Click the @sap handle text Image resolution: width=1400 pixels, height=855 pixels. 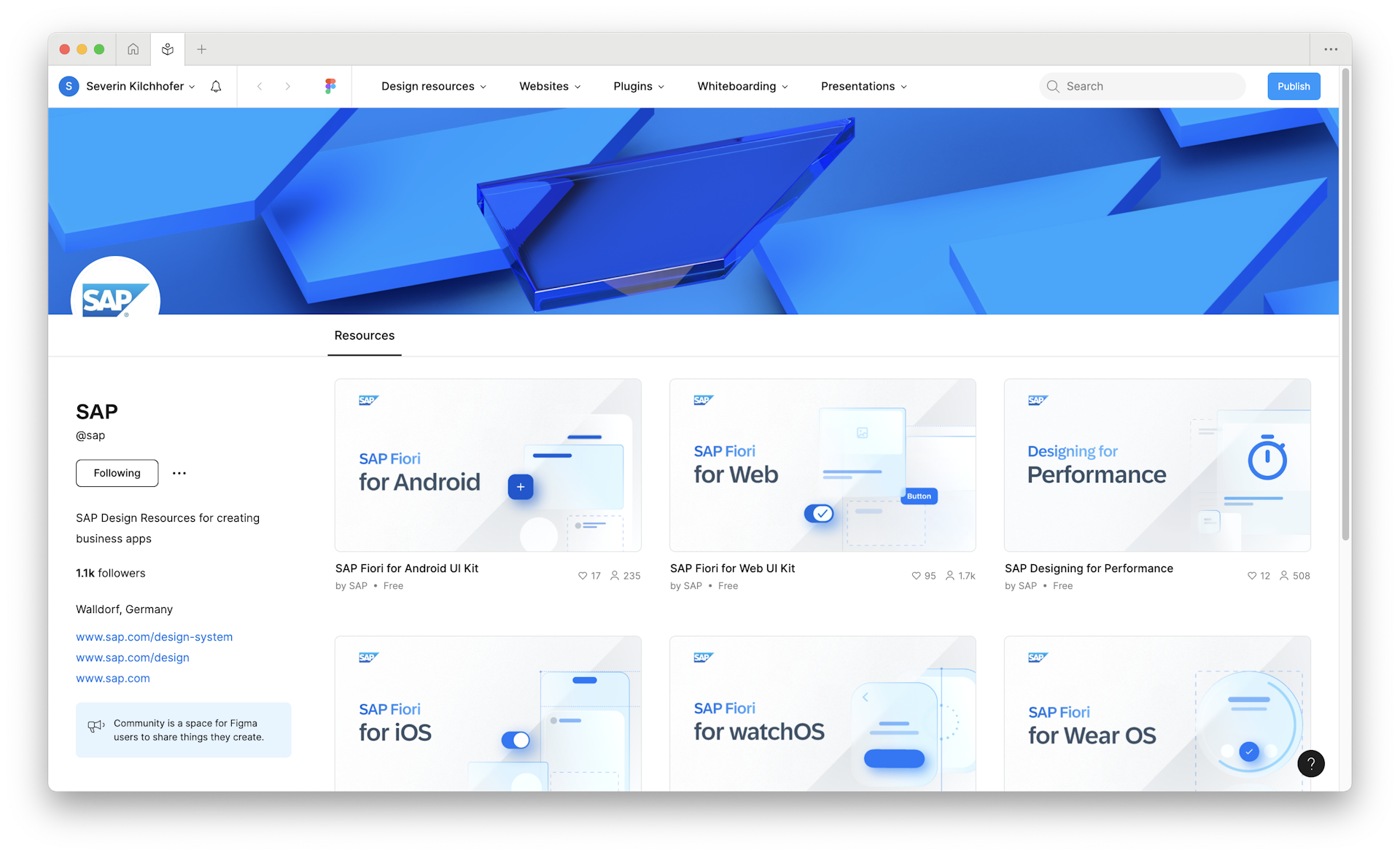click(x=90, y=435)
